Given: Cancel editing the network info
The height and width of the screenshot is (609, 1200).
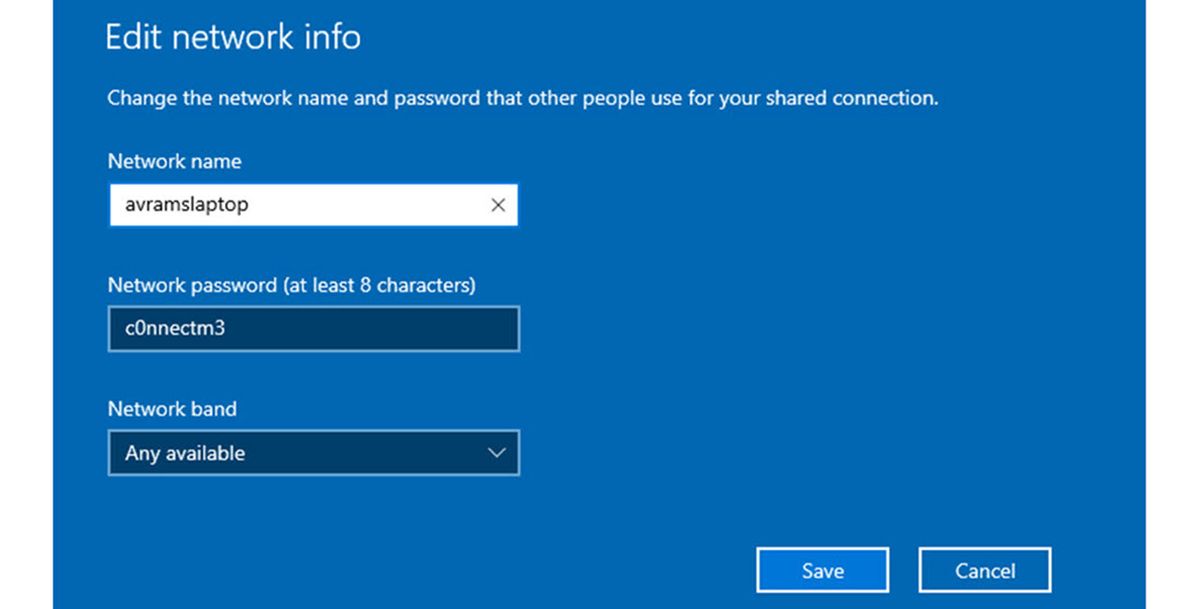Looking at the screenshot, I should point(984,569).
